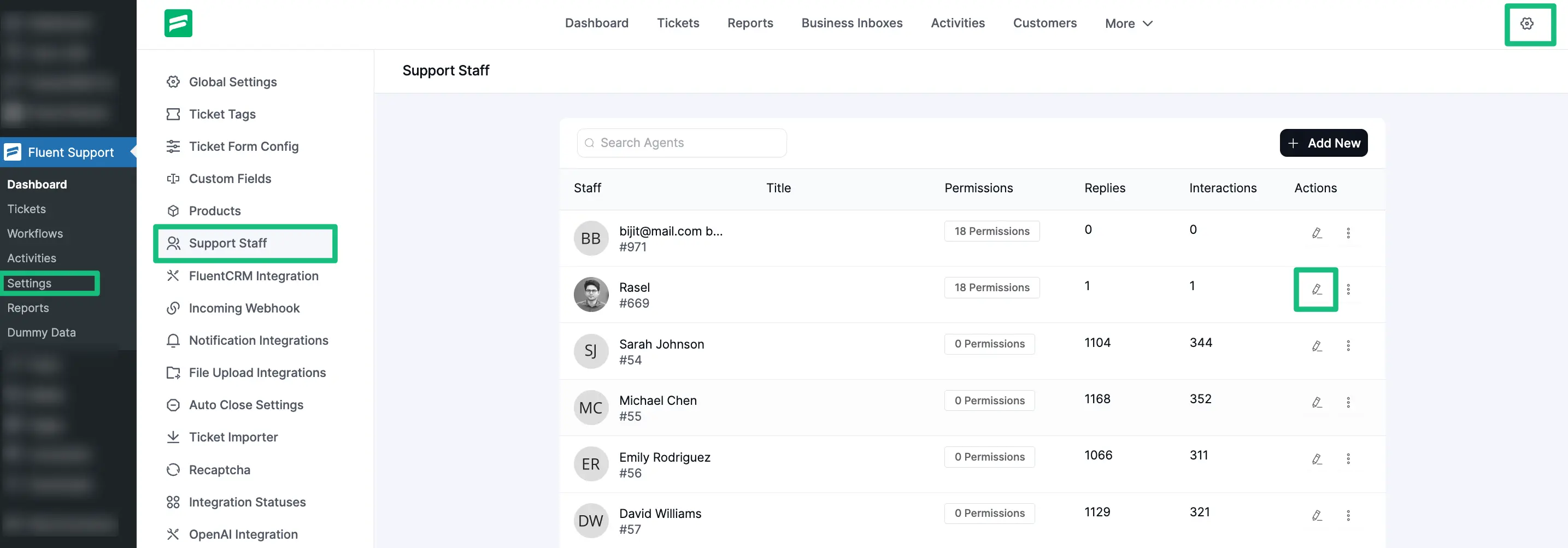The height and width of the screenshot is (548, 1568).
Task: Select Workflows in WordPress sidebar menu
Action: pos(34,233)
